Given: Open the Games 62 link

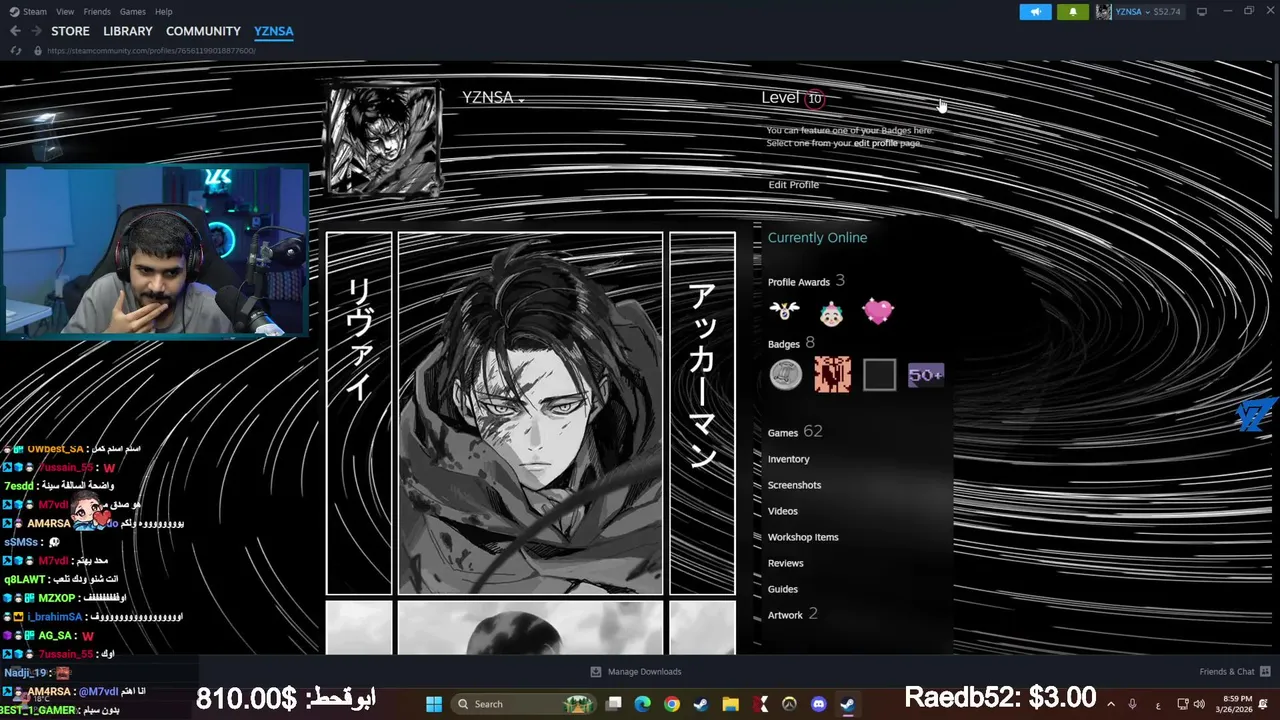Looking at the screenshot, I should click(795, 432).
